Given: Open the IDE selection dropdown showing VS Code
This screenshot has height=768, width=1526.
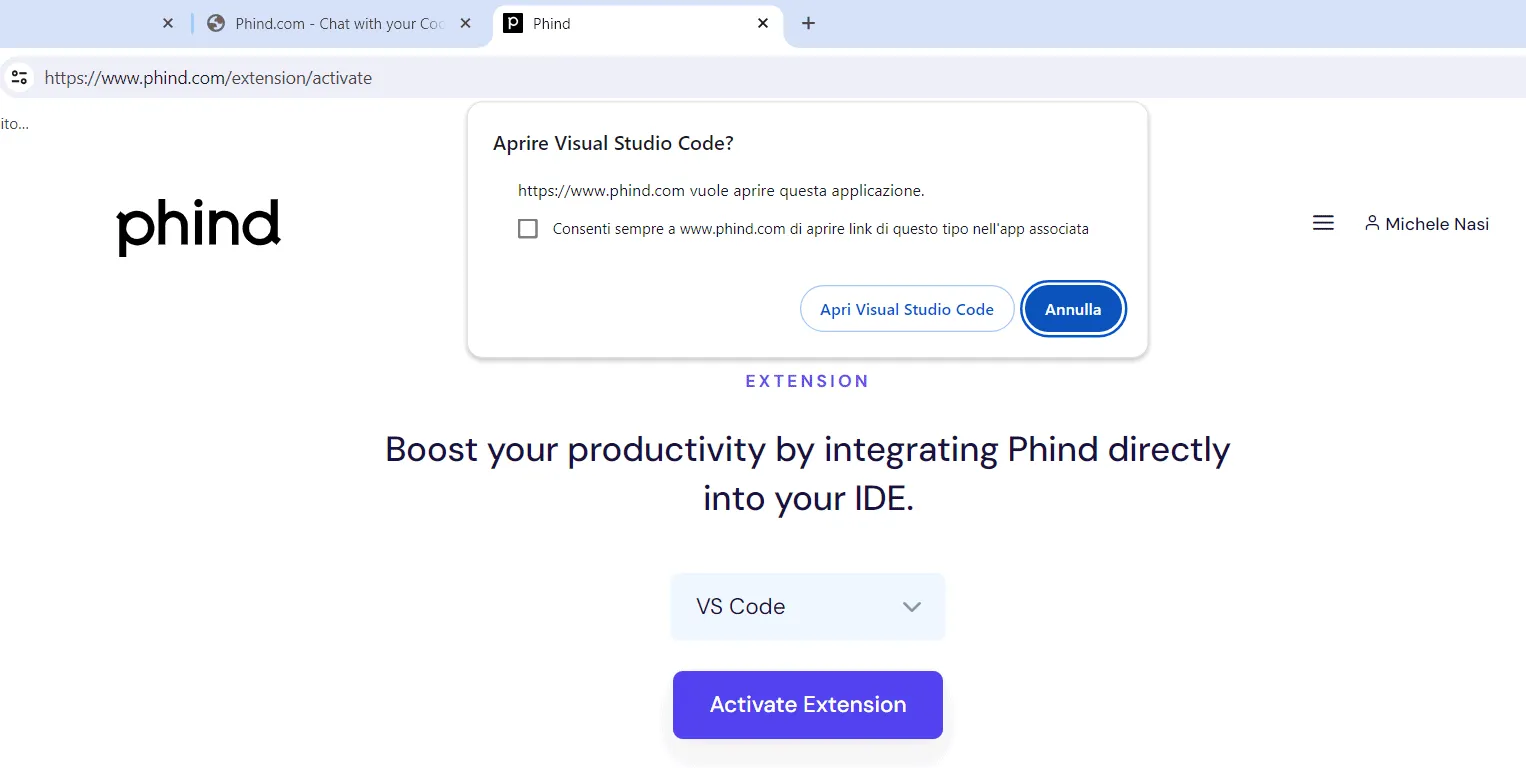Looking at the screenshot, I should pos(807,606).
